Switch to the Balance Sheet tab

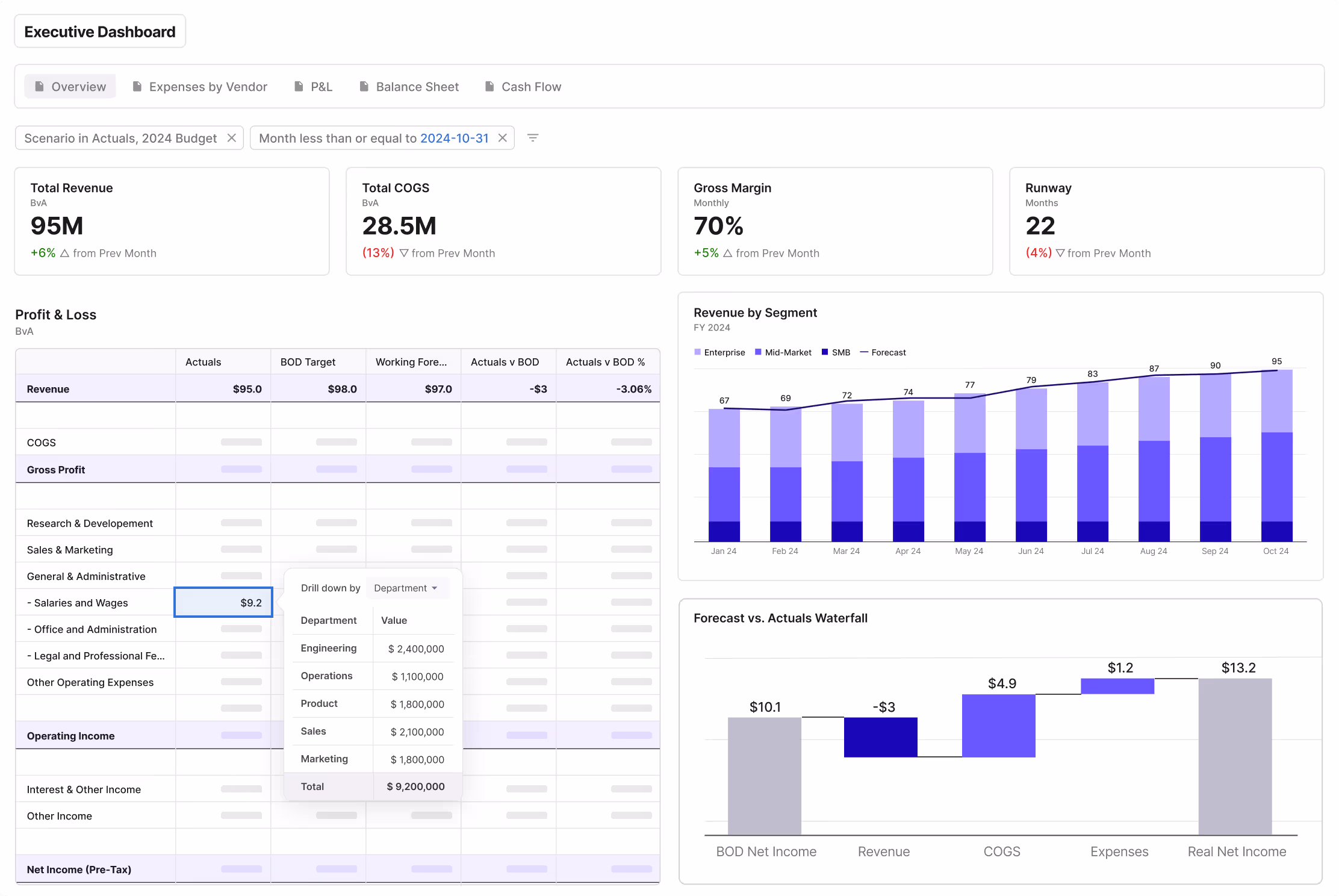417,87
